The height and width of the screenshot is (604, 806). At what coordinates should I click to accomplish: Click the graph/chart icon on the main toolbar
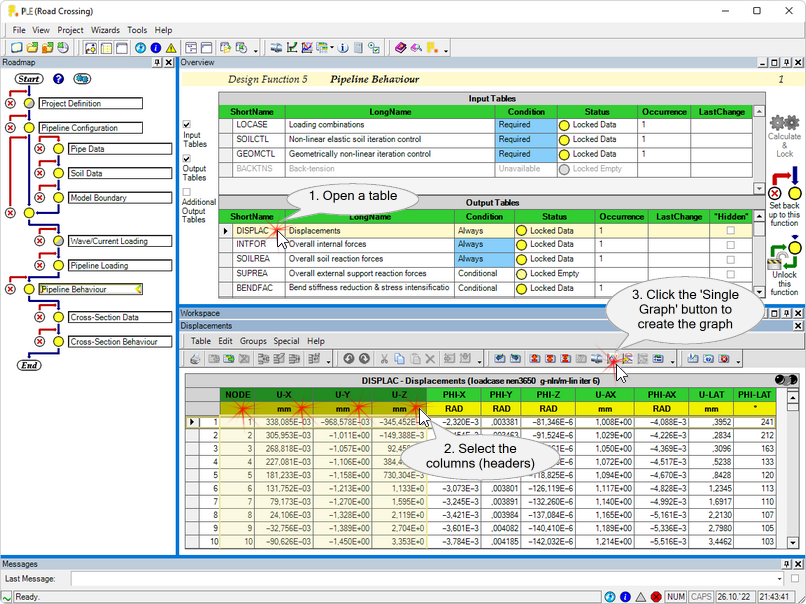click(292, 48)
